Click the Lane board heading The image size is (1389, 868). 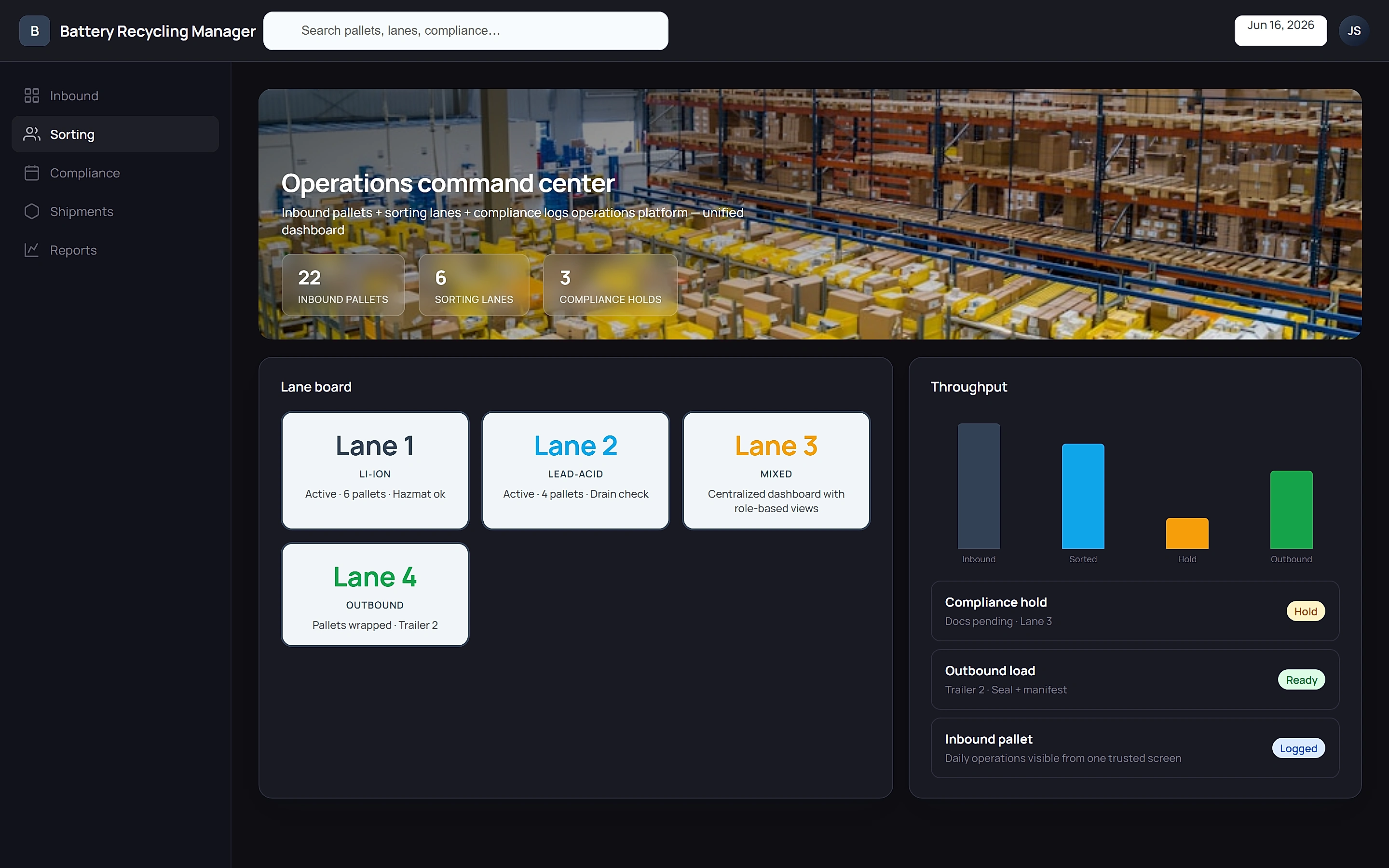[316, 387]
